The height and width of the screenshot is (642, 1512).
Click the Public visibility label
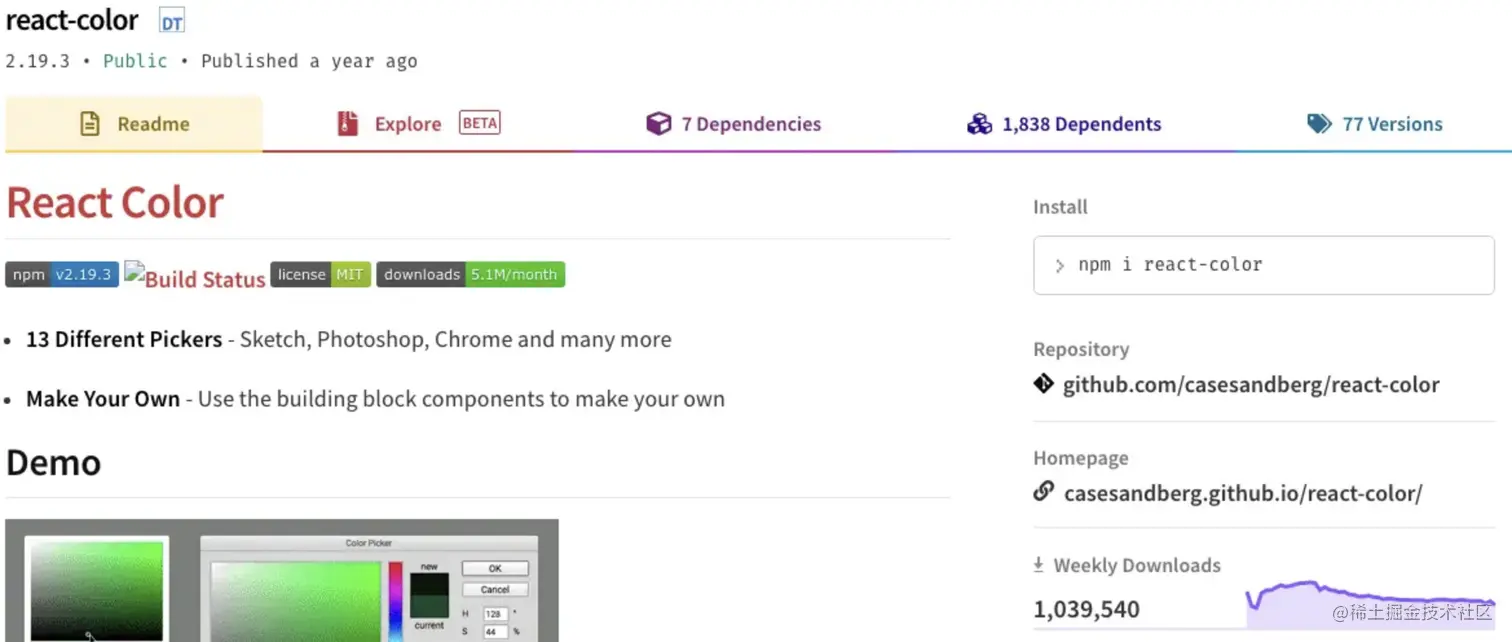(135, 61)
